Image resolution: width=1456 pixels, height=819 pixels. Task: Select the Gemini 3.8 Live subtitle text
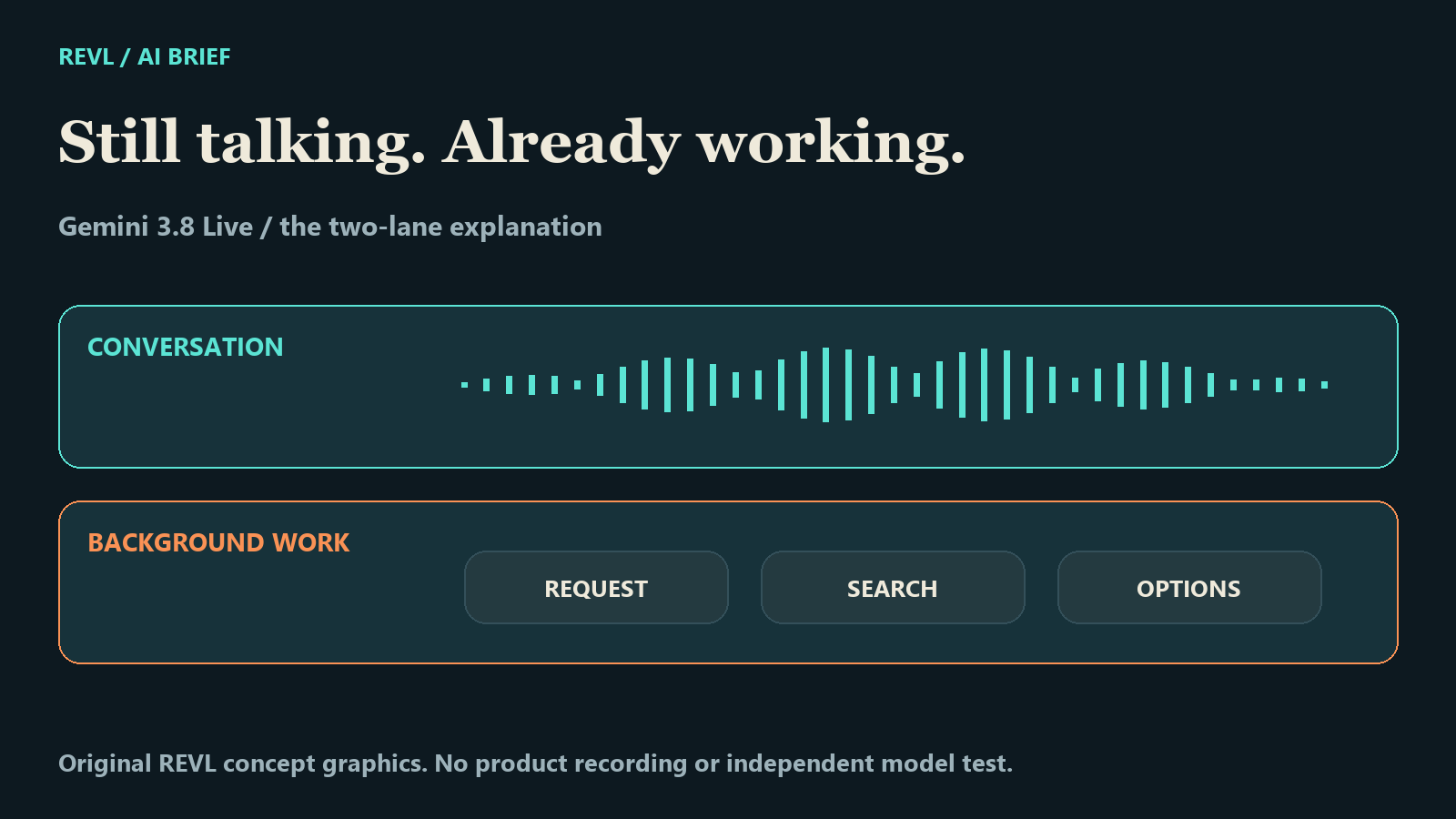click(x=329, y=227)
